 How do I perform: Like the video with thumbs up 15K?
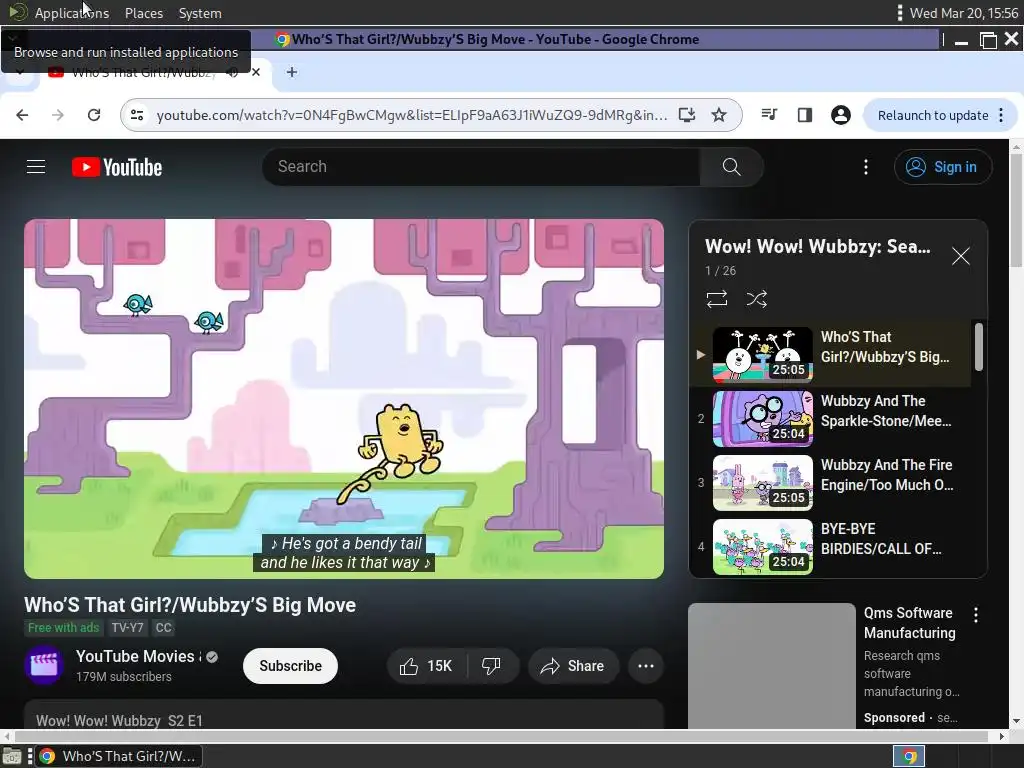[427, 666]
